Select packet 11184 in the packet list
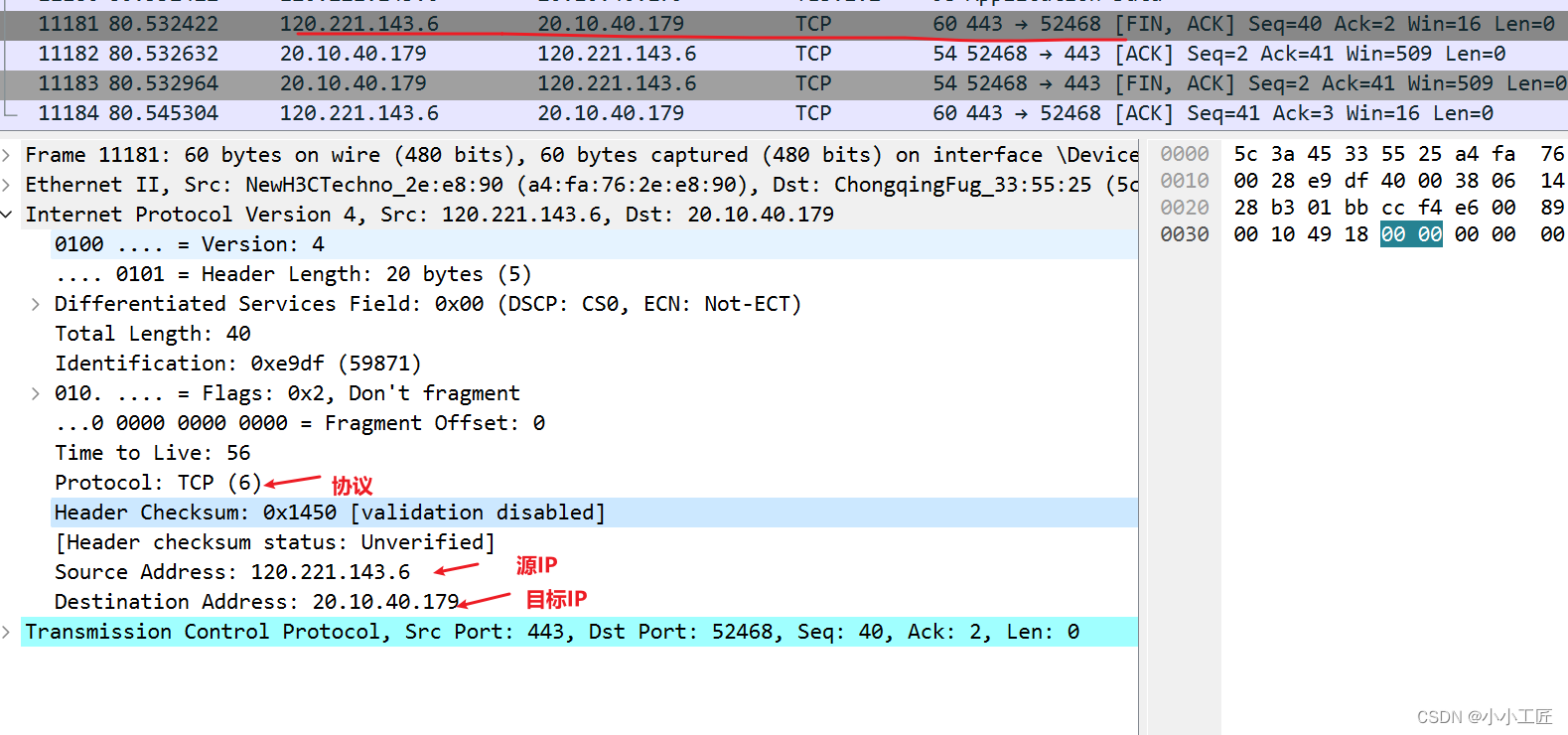1568x735 pixels. (x=784, y=114)
